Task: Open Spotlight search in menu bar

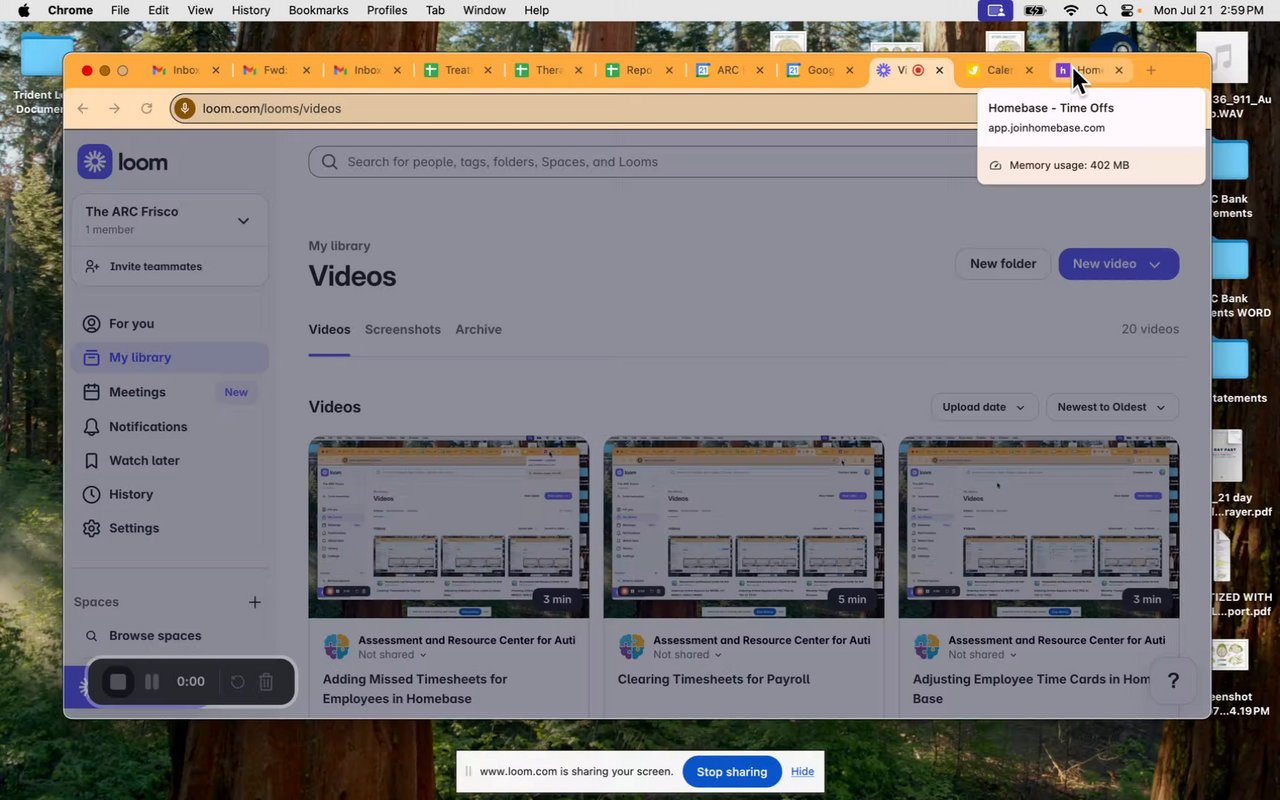Action: (1101, 10)
